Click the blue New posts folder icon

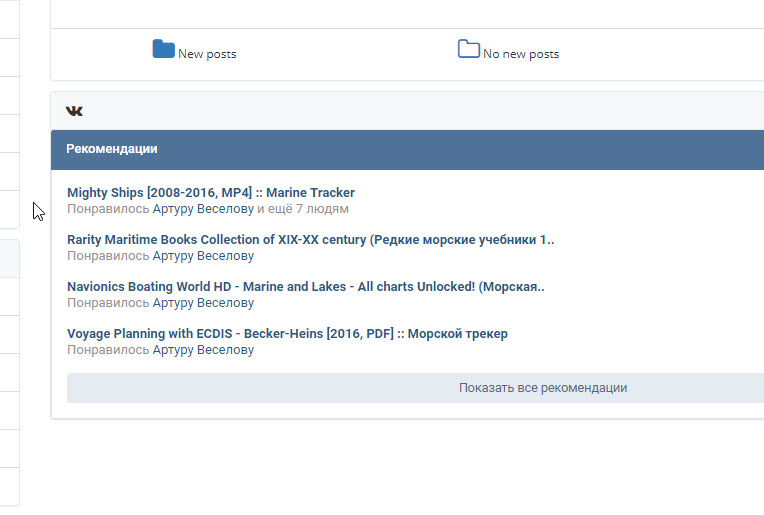[x=163, y=49]
